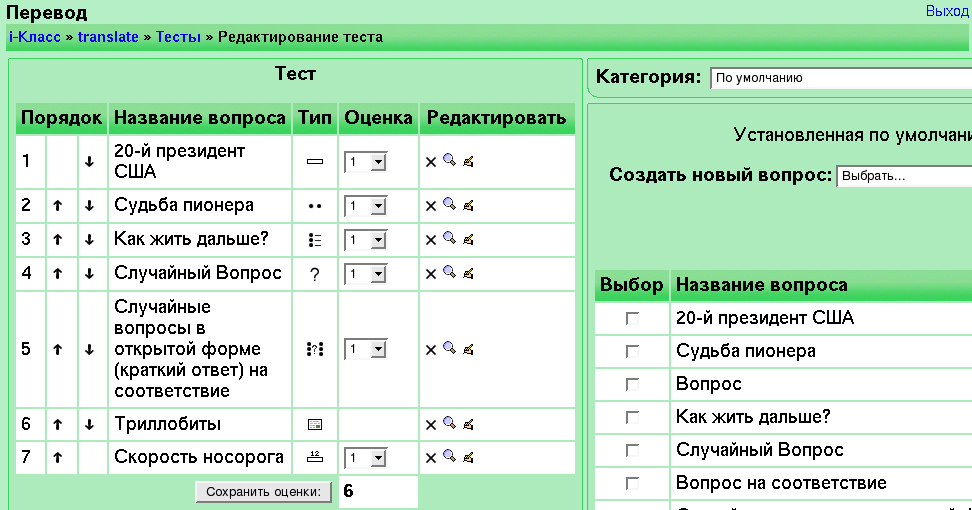Remove 'Судьба пионера' from the test

click(431, 206)
